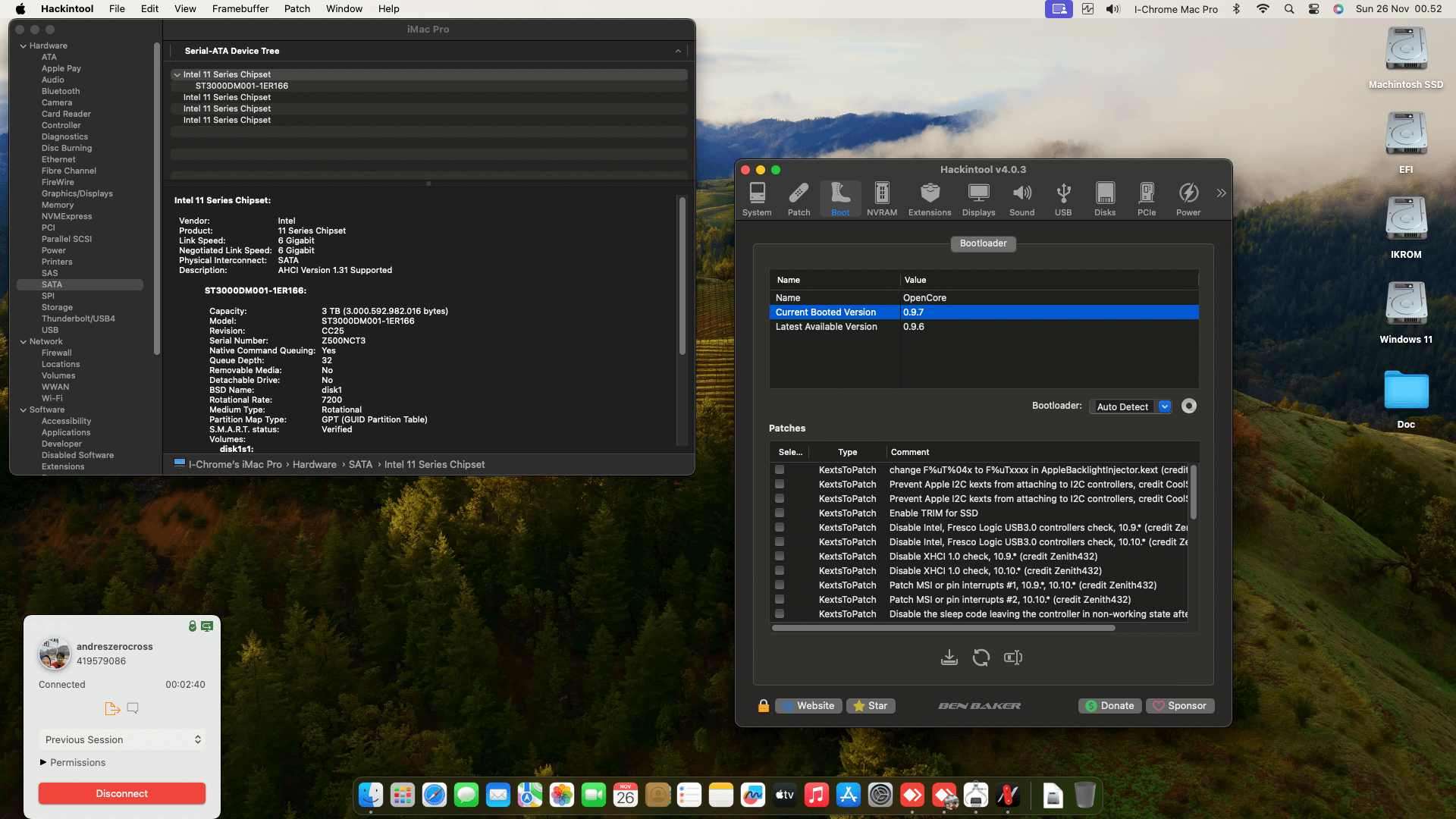This screenshot has height=819, width=1456.
Task: Click the download icon below the Patches list
Action: point(949,657)
